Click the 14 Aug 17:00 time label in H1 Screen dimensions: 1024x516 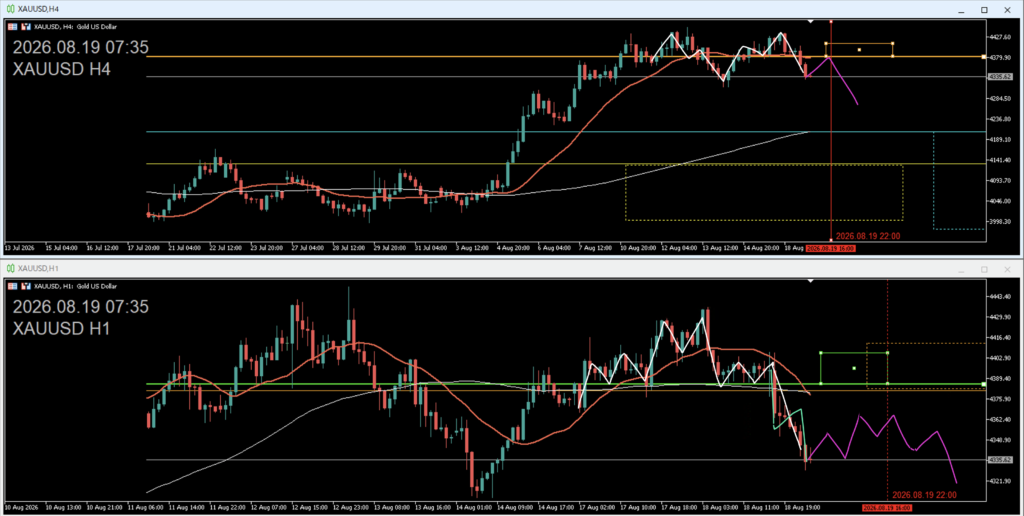click(x=556, y=508)
